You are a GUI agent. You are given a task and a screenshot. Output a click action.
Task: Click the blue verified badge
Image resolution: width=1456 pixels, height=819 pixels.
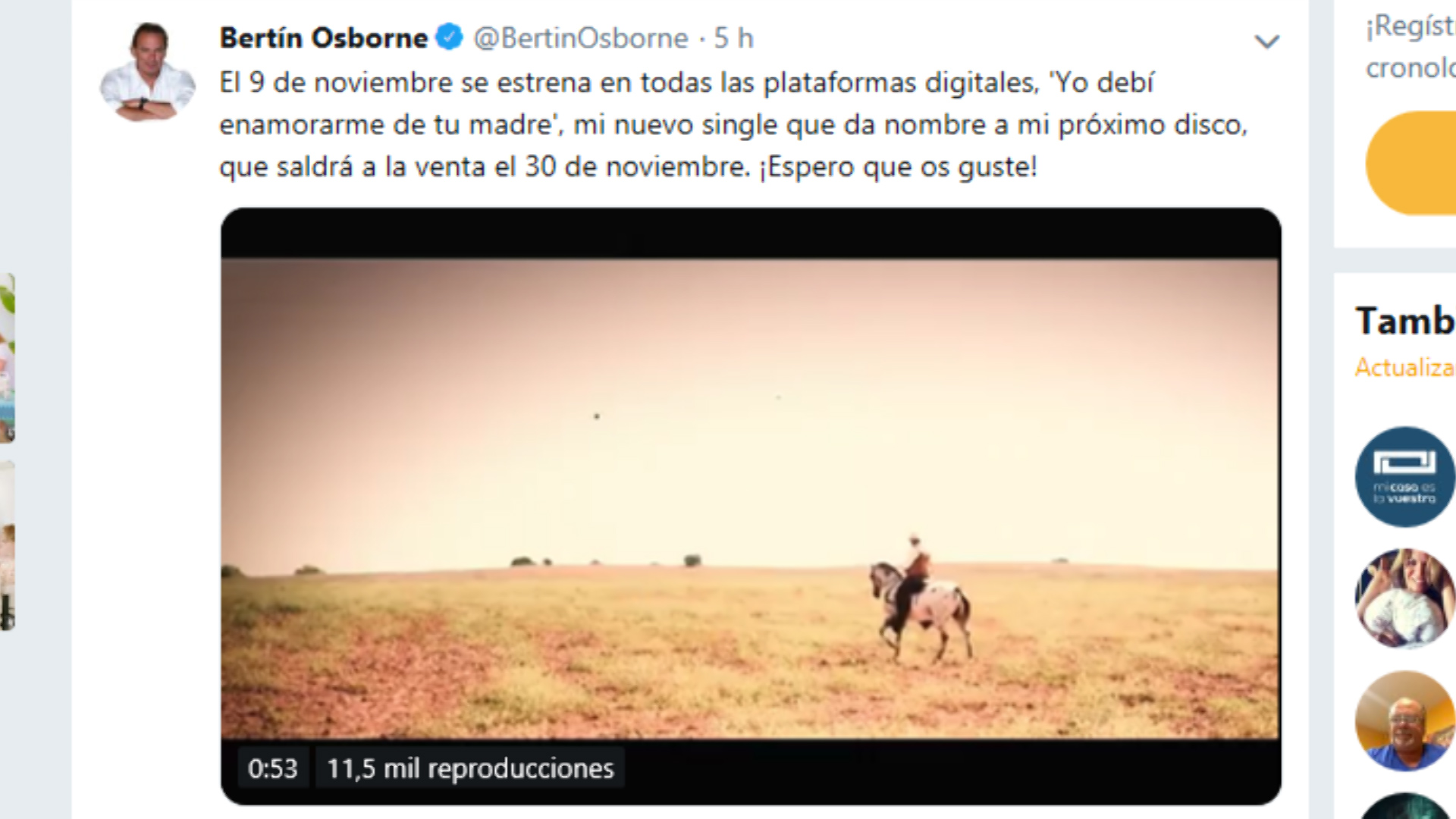(x=450, y=37)
